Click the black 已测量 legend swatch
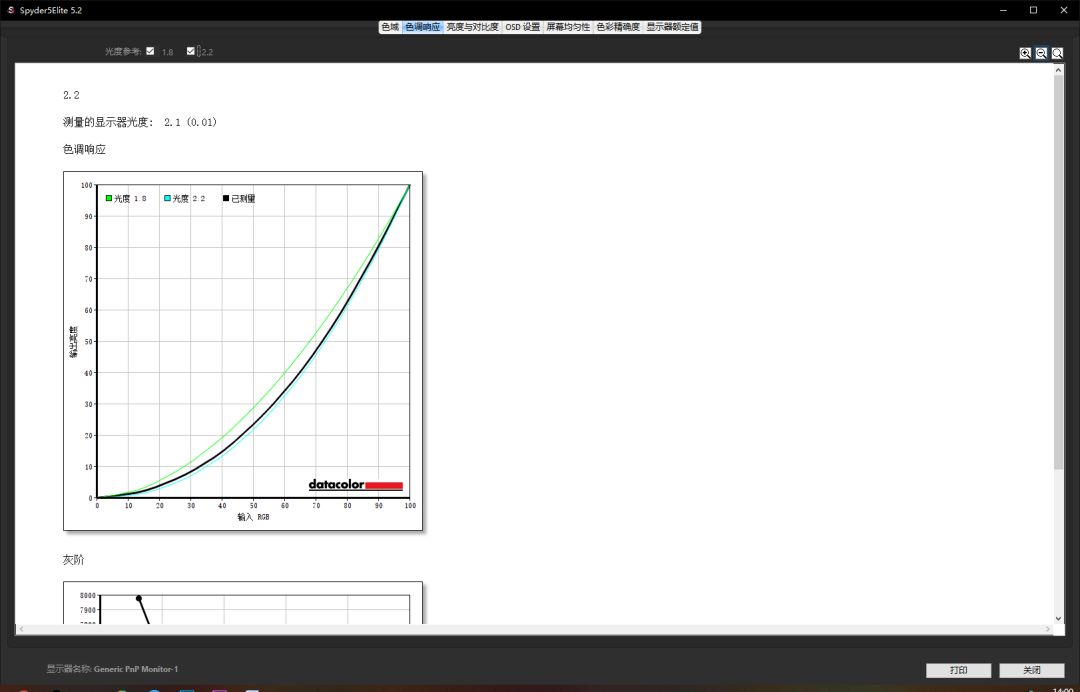This screenshot has height=692, width=1080. click(226, 198)
